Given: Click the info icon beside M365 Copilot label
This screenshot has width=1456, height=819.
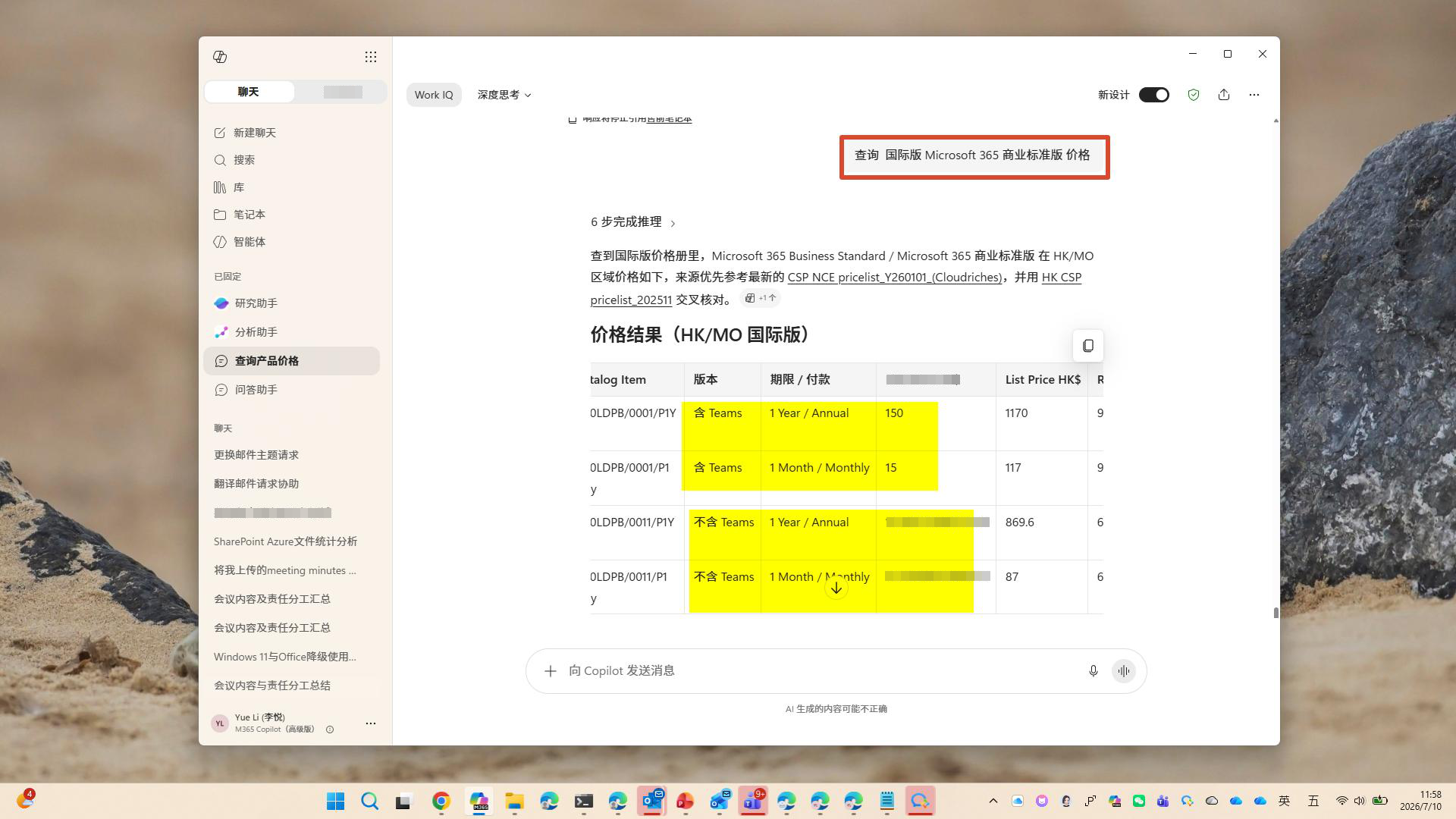Looking at the screenshot, I should click(x=330, y=730).
